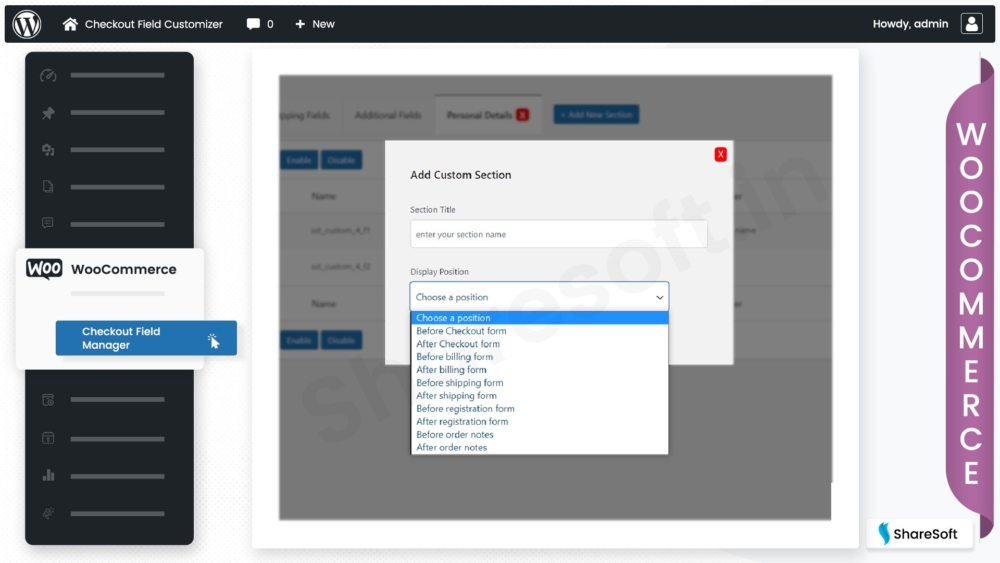The width and height of the screenshot is (1000, 563).
Task: Select 'After registration form' option
Action: tap(540, 421)
